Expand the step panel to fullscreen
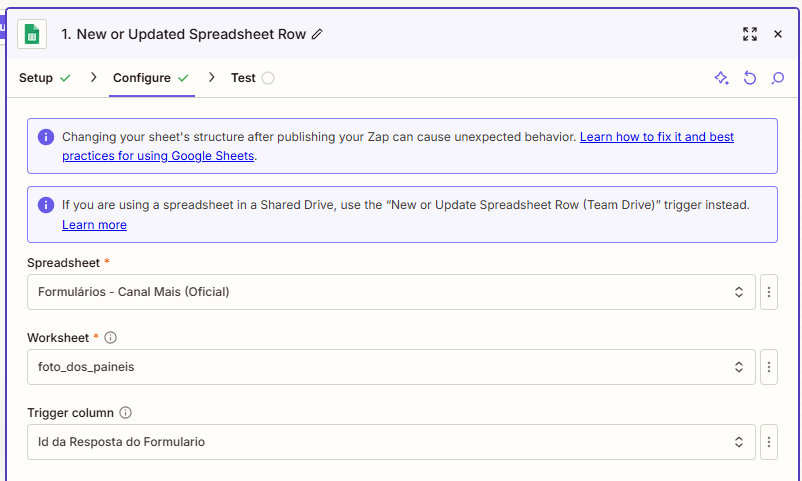 (750, 34)
